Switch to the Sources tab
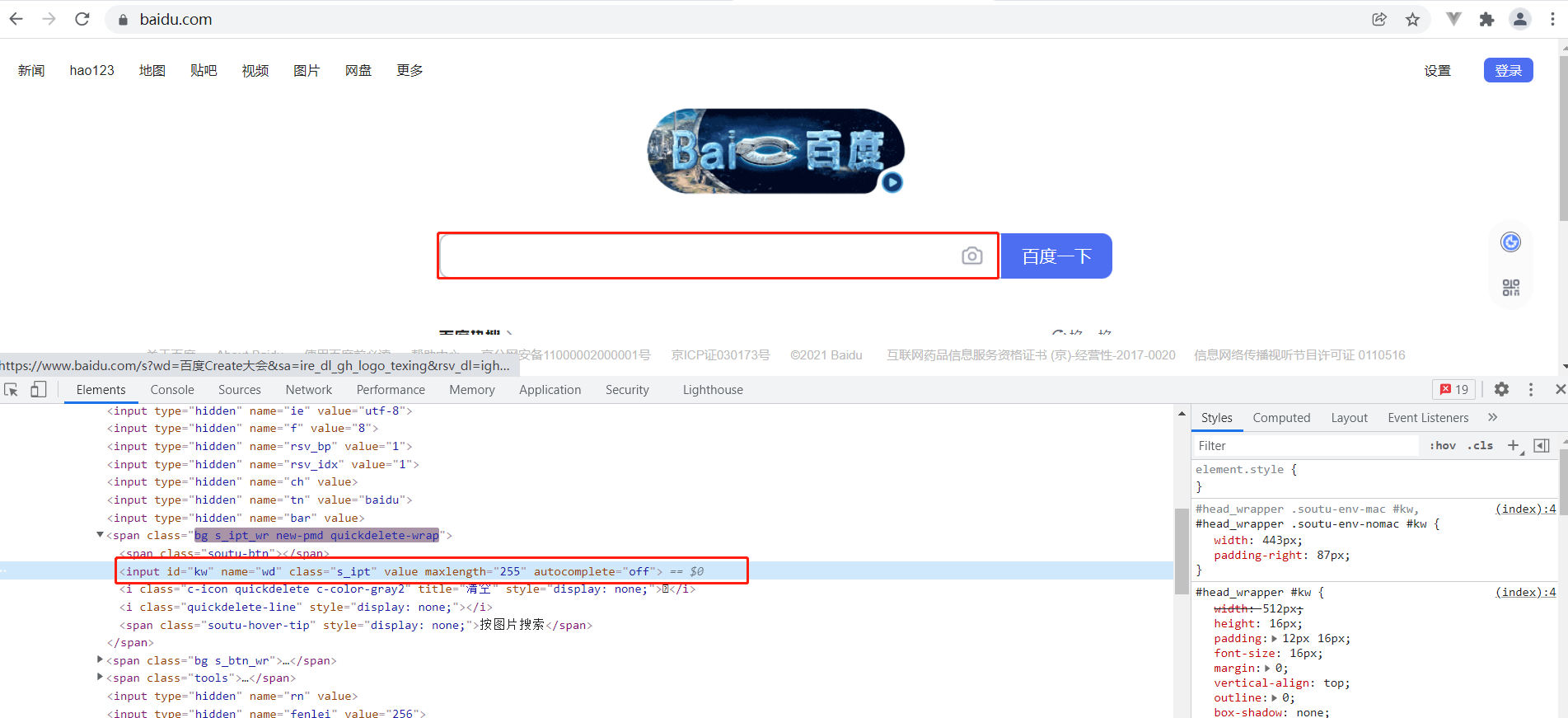 tap(240, 390)
